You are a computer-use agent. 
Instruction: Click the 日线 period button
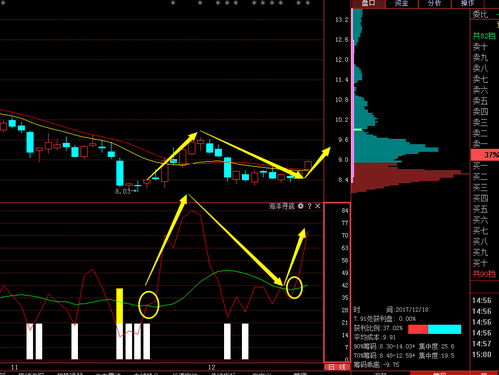[337, 367]
